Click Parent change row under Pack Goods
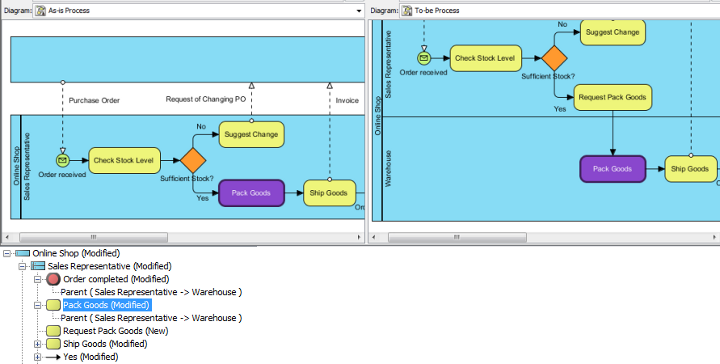 click(x=151, y=318)
